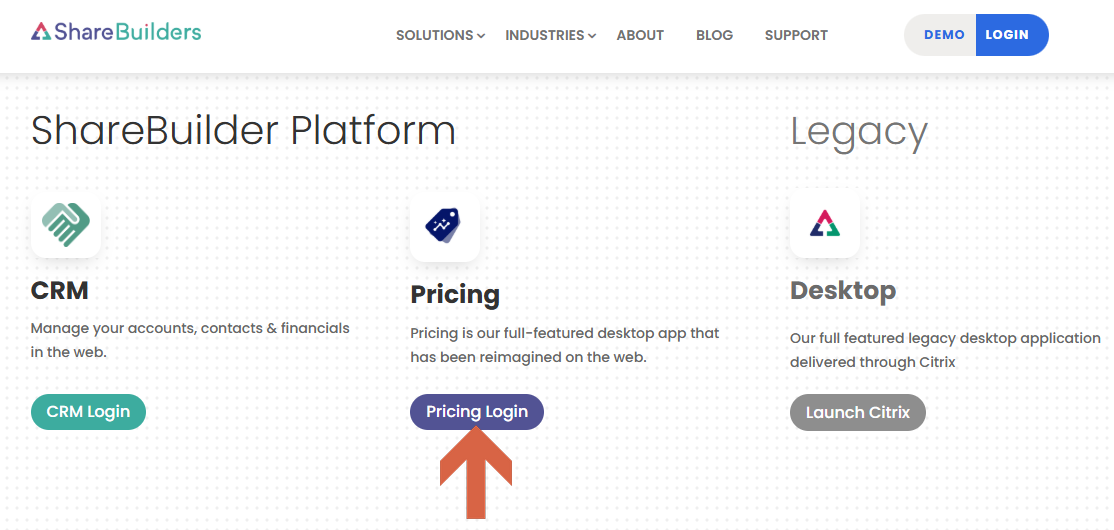Click the Pricing Login button
Image resolution: width=1114 pixels, height=530 pixels.
coord(477,412)
